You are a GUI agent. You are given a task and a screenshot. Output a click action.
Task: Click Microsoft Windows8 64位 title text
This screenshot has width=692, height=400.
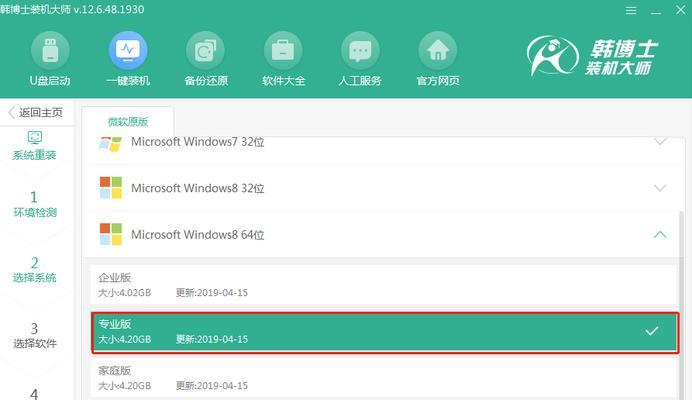197,234
